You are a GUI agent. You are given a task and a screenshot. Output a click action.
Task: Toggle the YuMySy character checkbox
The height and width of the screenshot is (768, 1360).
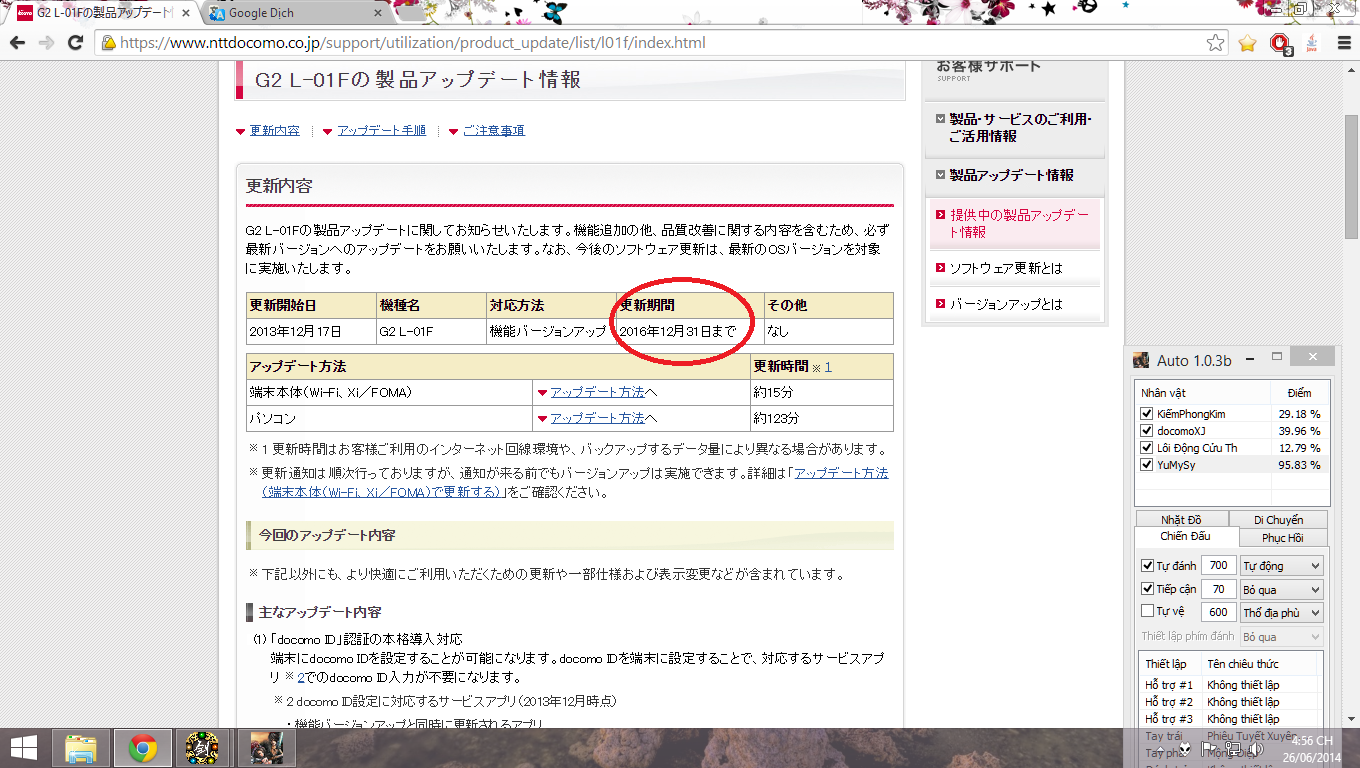point(1147,465)
